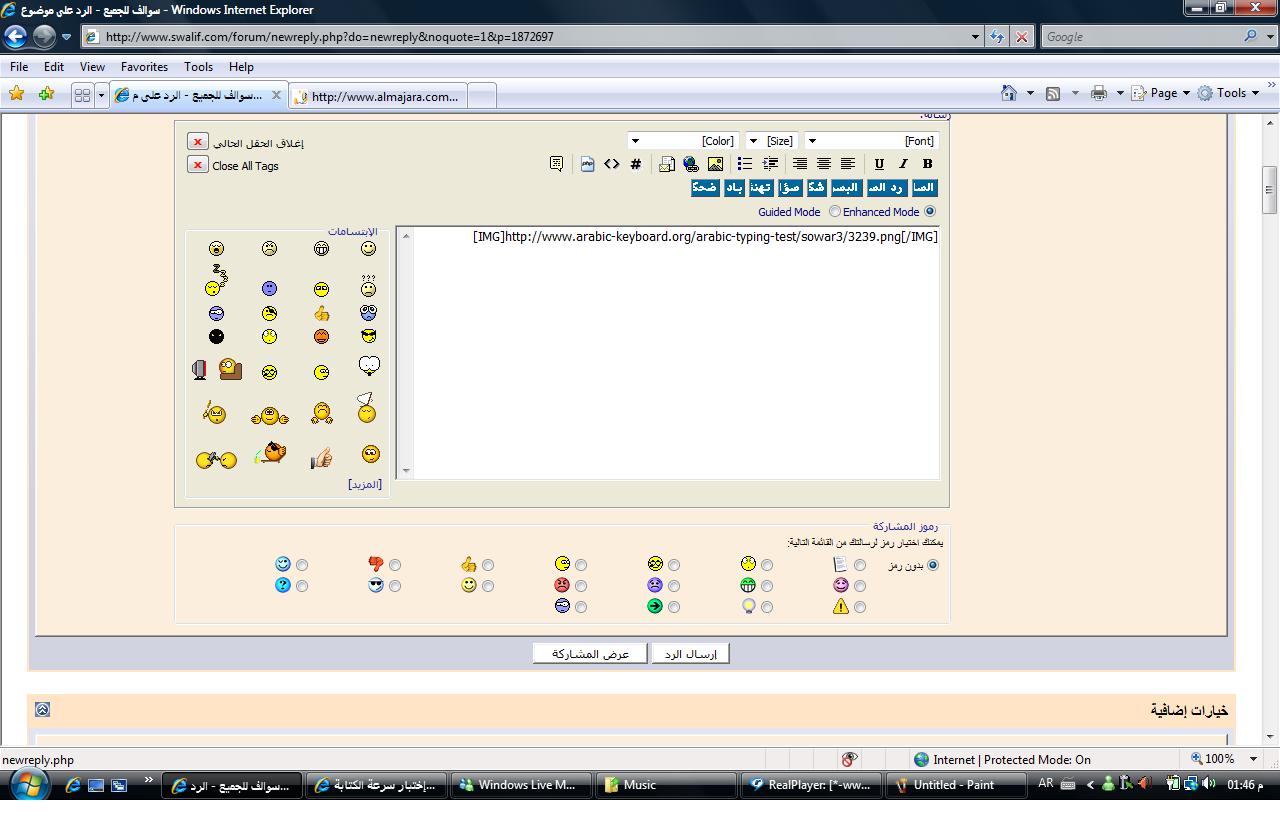1280x819 pixels.
Task: Choose the thumbs-up post icon radio
Action: coord(488,565)
